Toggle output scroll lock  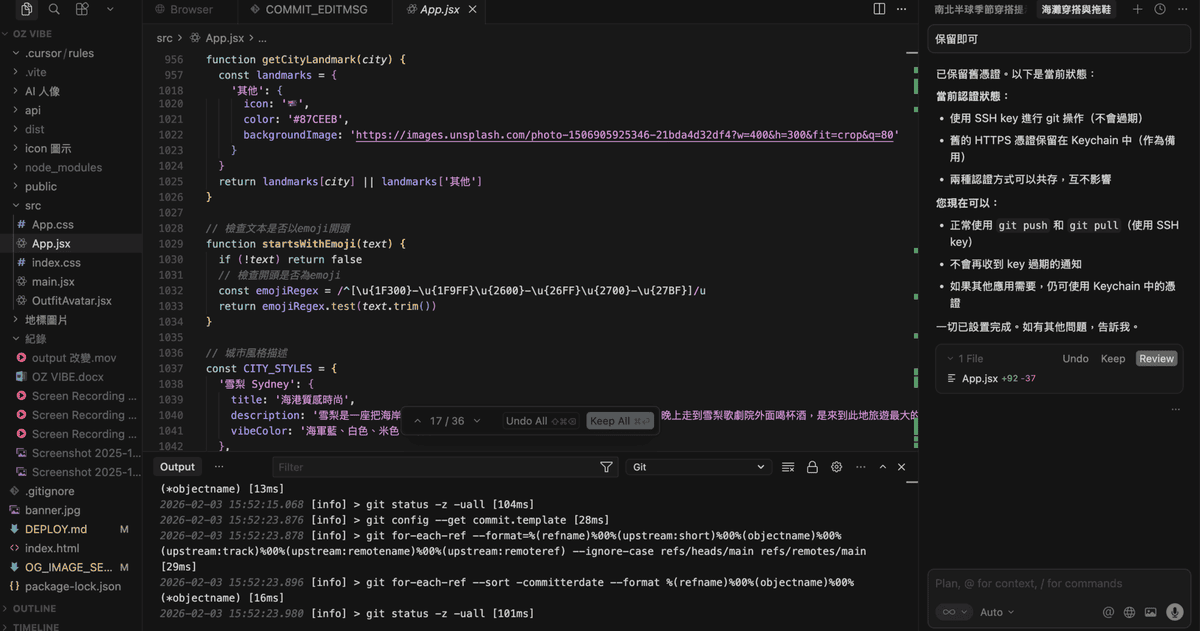point(812,467)
